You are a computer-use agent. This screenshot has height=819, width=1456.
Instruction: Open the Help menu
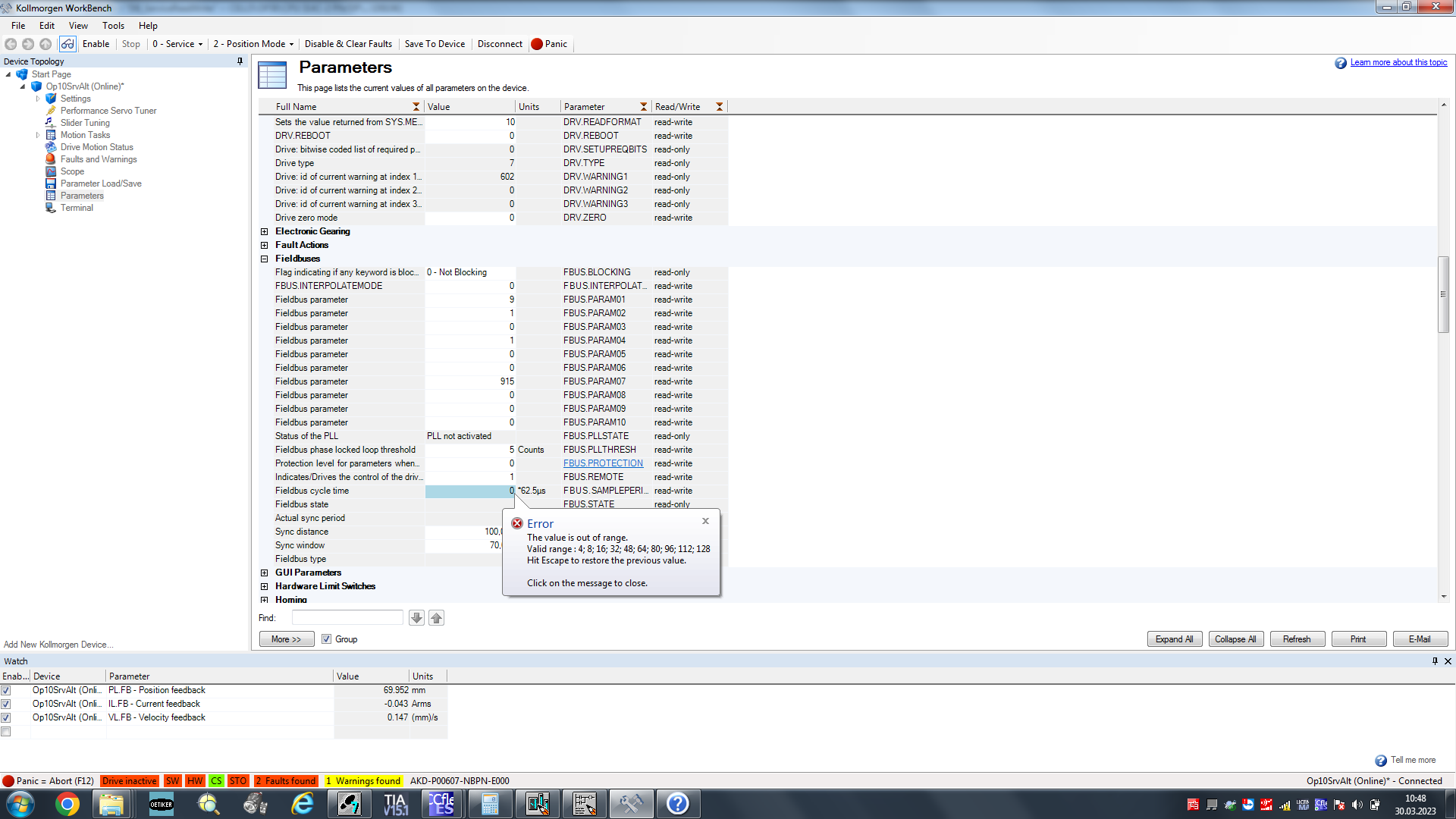tap(148, 26)
